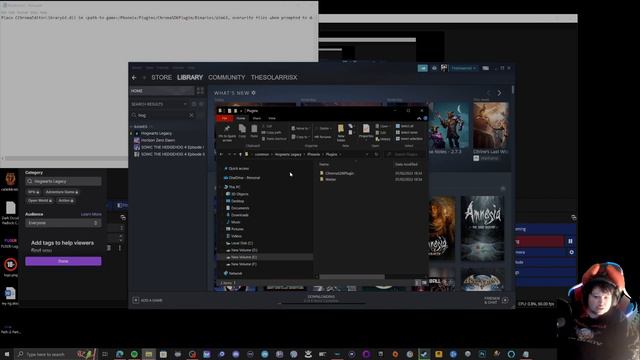Open Task View from the taskbar
The height and width of the screenshot is (360, 640).
click(105, 354)
